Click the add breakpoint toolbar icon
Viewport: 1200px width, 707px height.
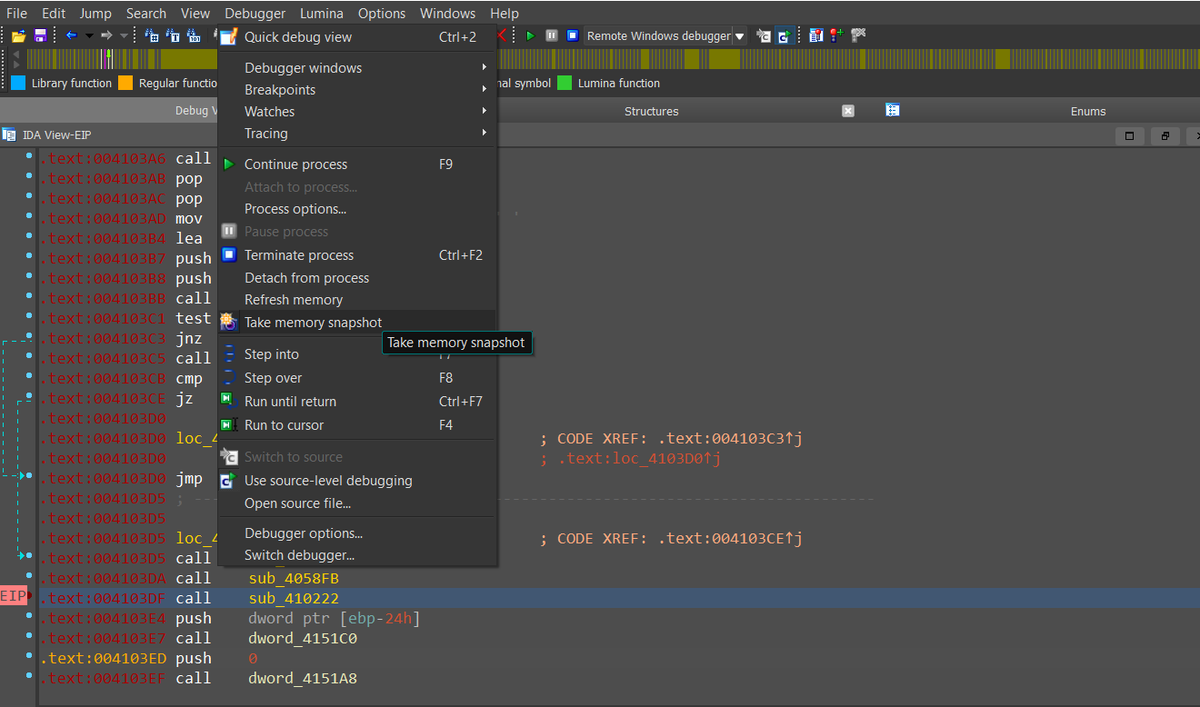836,36
